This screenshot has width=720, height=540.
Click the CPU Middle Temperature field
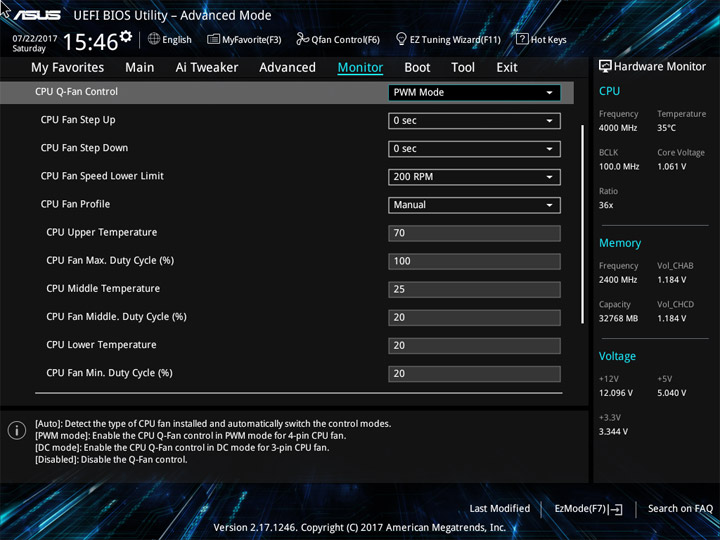click(x=474, y=289)
